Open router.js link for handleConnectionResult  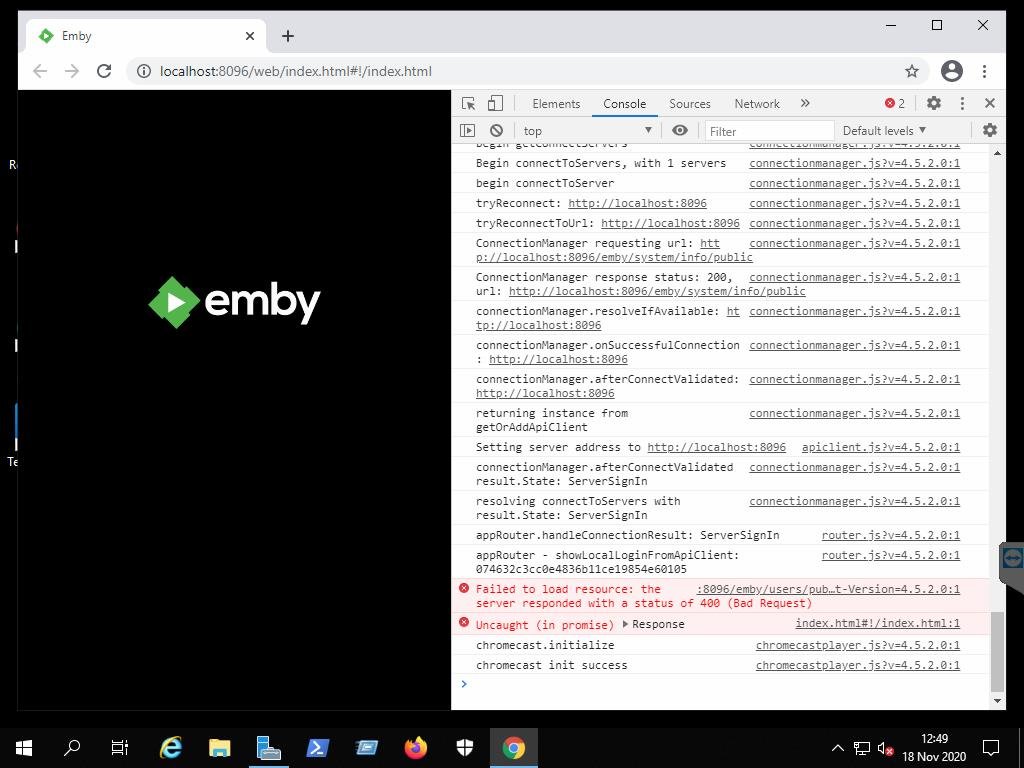tap(891, 536)
